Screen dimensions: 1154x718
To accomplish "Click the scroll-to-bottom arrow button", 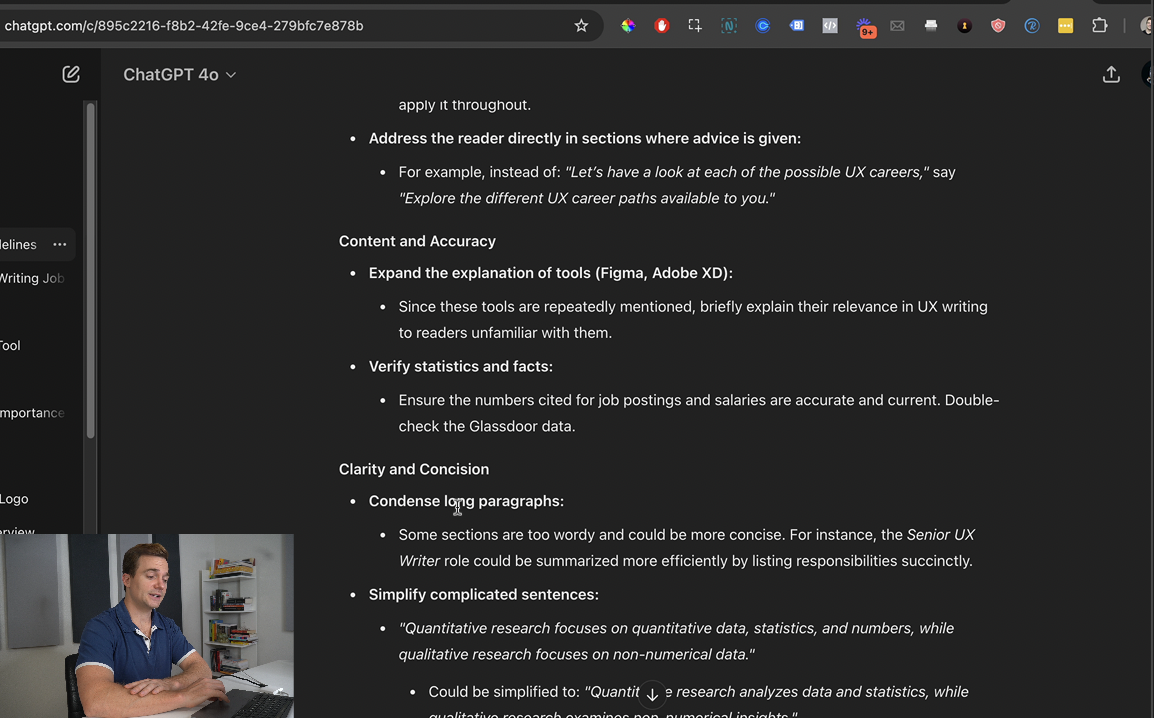I will pyautogui.click(x=652, y=694).
